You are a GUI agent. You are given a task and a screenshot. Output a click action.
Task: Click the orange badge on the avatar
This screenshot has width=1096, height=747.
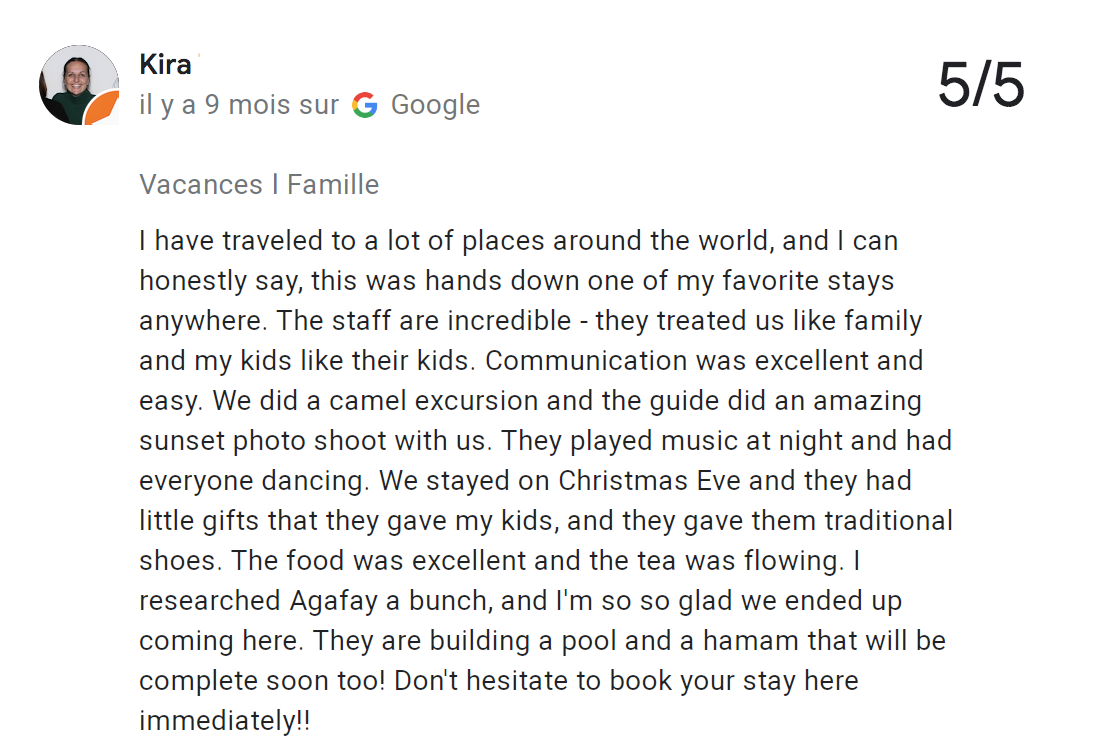pos(104,109)
